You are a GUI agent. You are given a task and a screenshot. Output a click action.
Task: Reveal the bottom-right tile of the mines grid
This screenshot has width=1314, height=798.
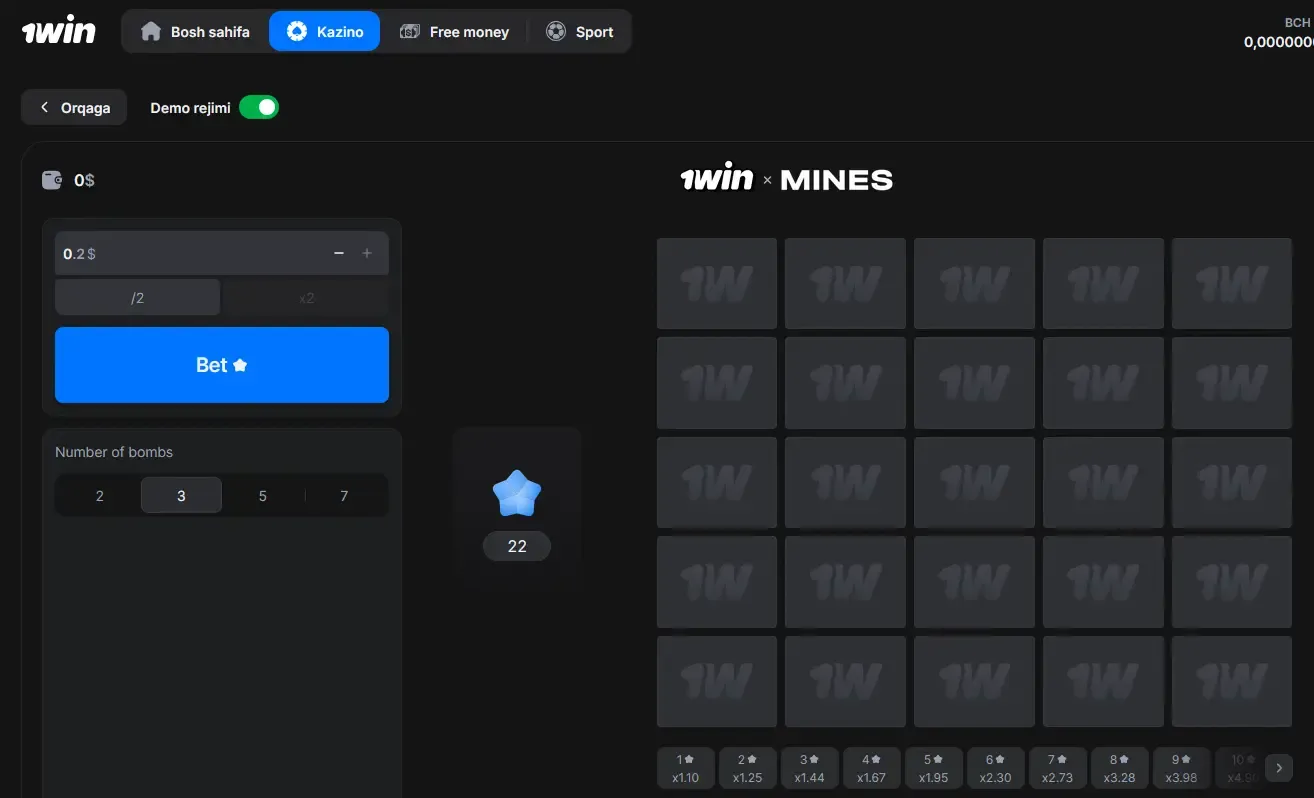point(1231,681)
